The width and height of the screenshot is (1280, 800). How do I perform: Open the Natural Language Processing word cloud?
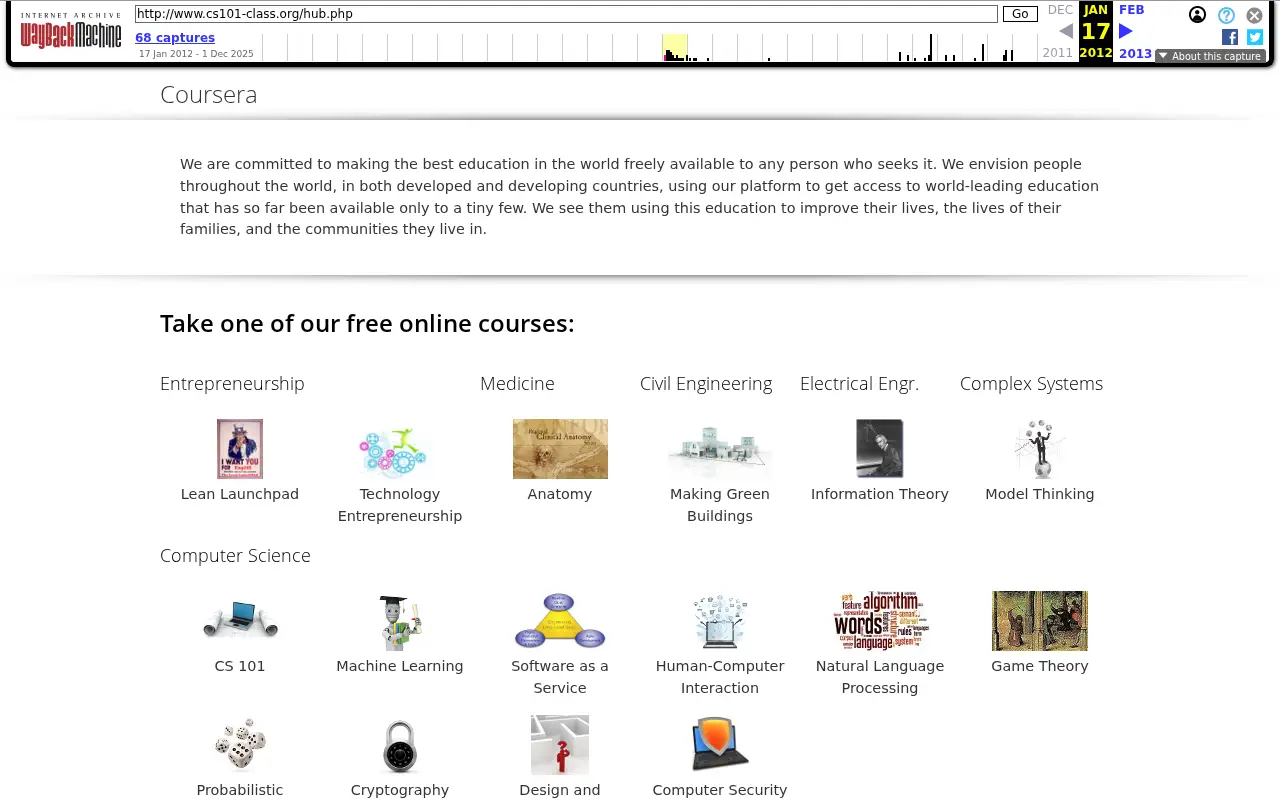pos(880,621)
